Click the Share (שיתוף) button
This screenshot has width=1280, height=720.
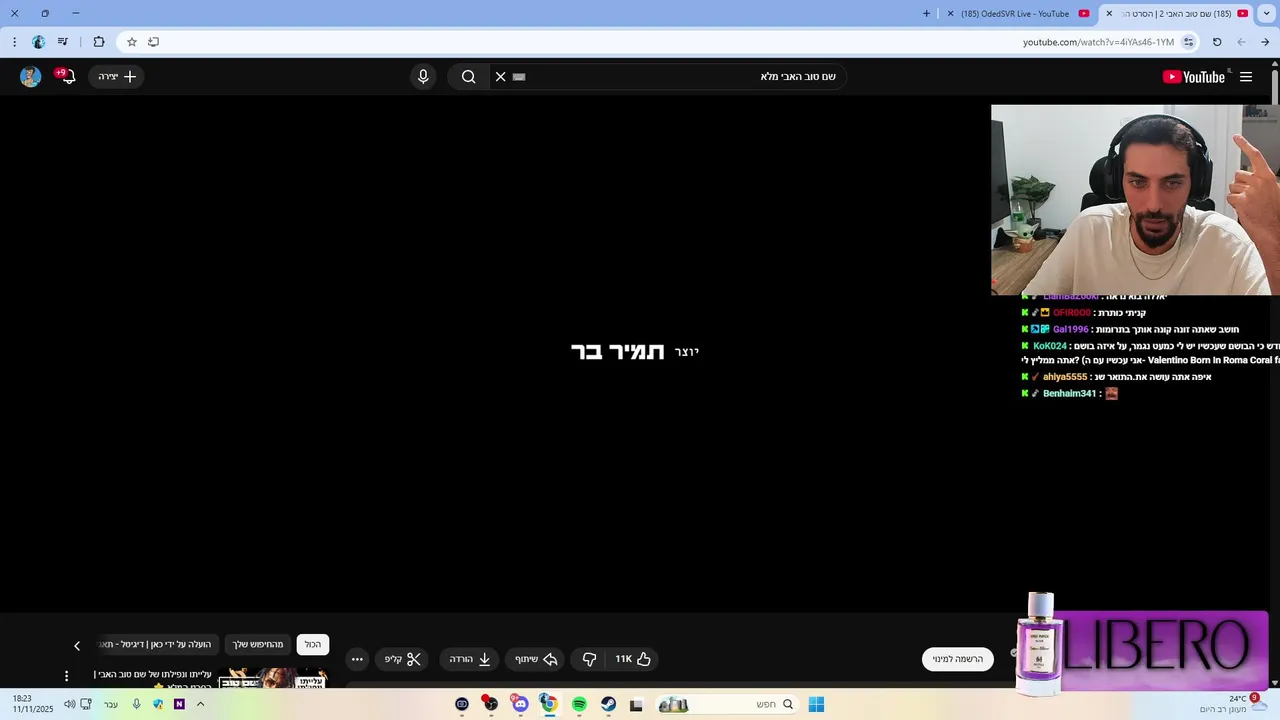pos(536,659)
